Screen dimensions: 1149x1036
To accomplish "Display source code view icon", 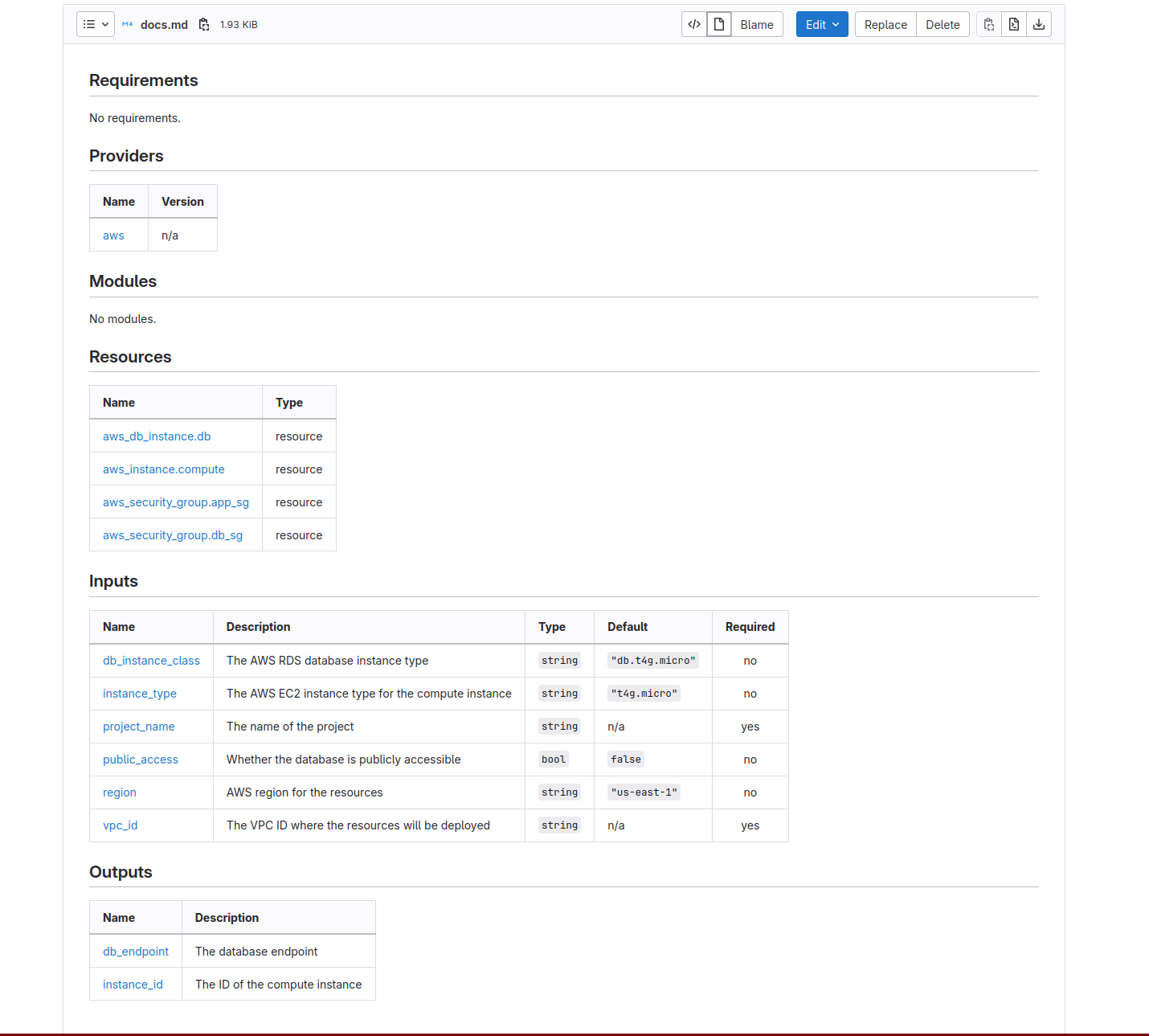I will coord(694,24).
